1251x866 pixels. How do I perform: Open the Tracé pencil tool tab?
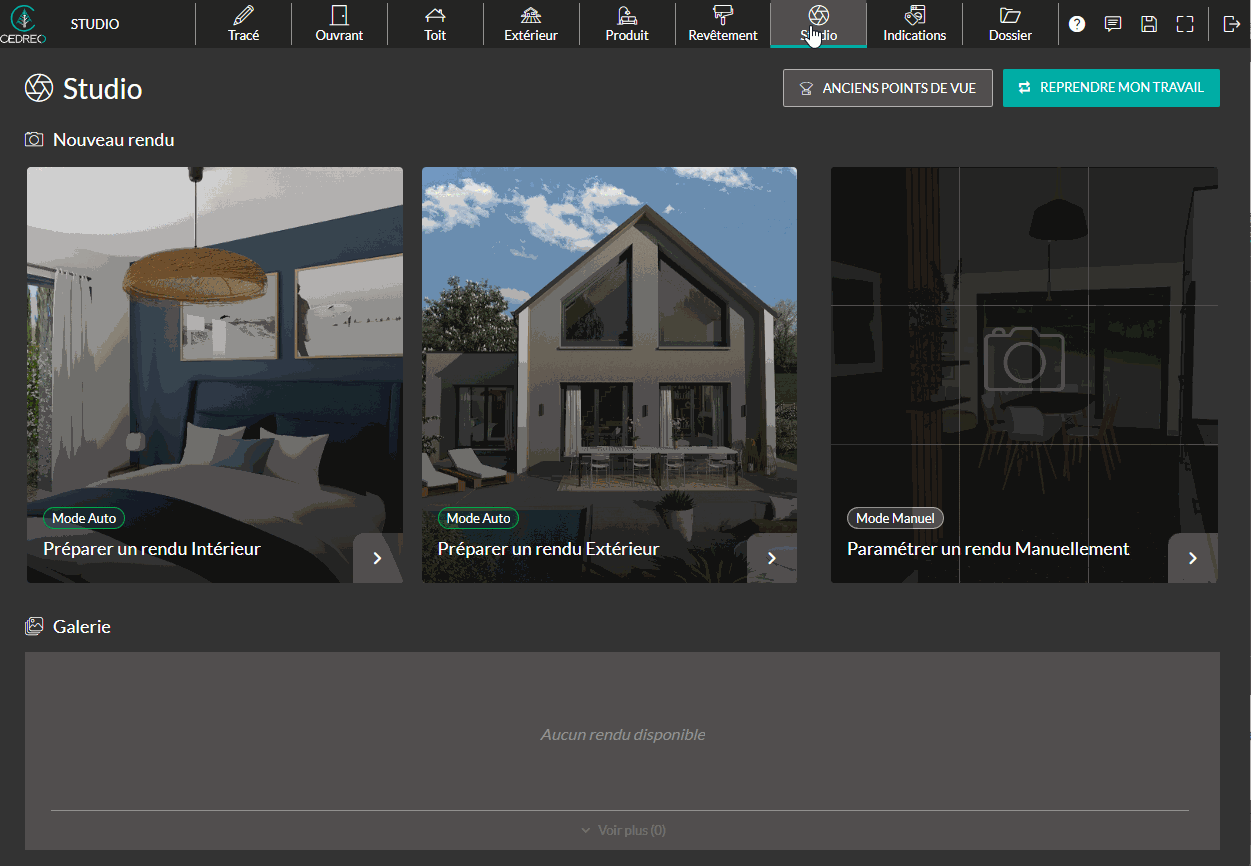243,24
